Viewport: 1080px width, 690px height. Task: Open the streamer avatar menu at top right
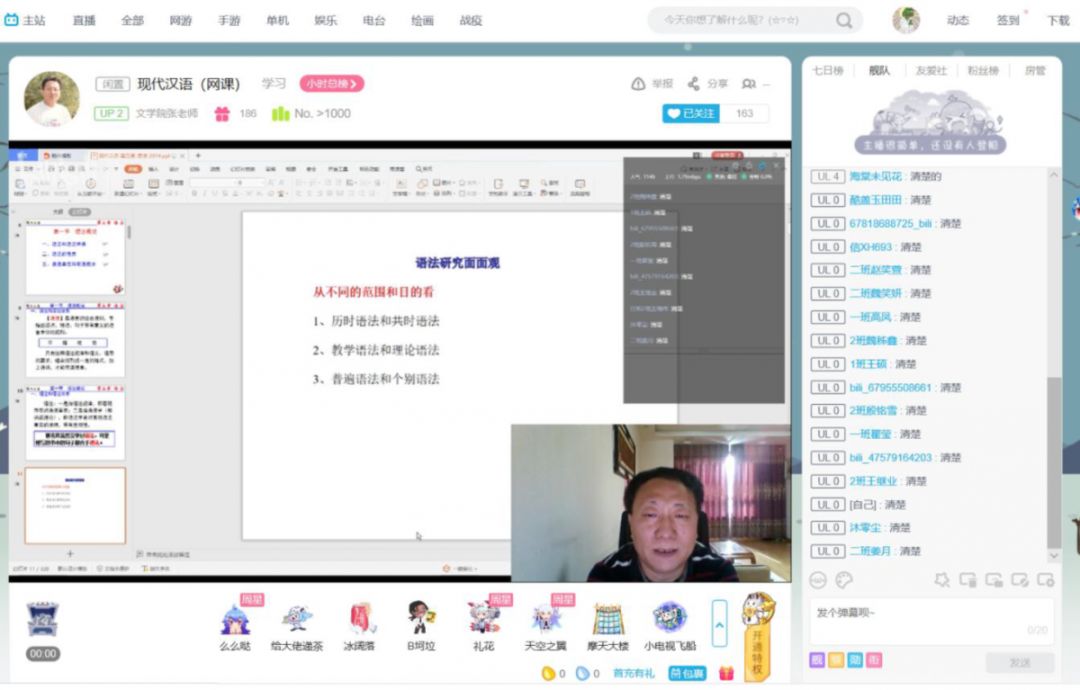pyautogui.click(x=906, y=20)
